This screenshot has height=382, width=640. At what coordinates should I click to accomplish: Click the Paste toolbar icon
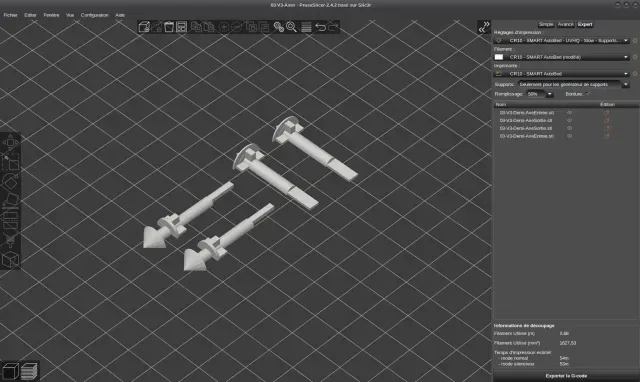(209, 27)
